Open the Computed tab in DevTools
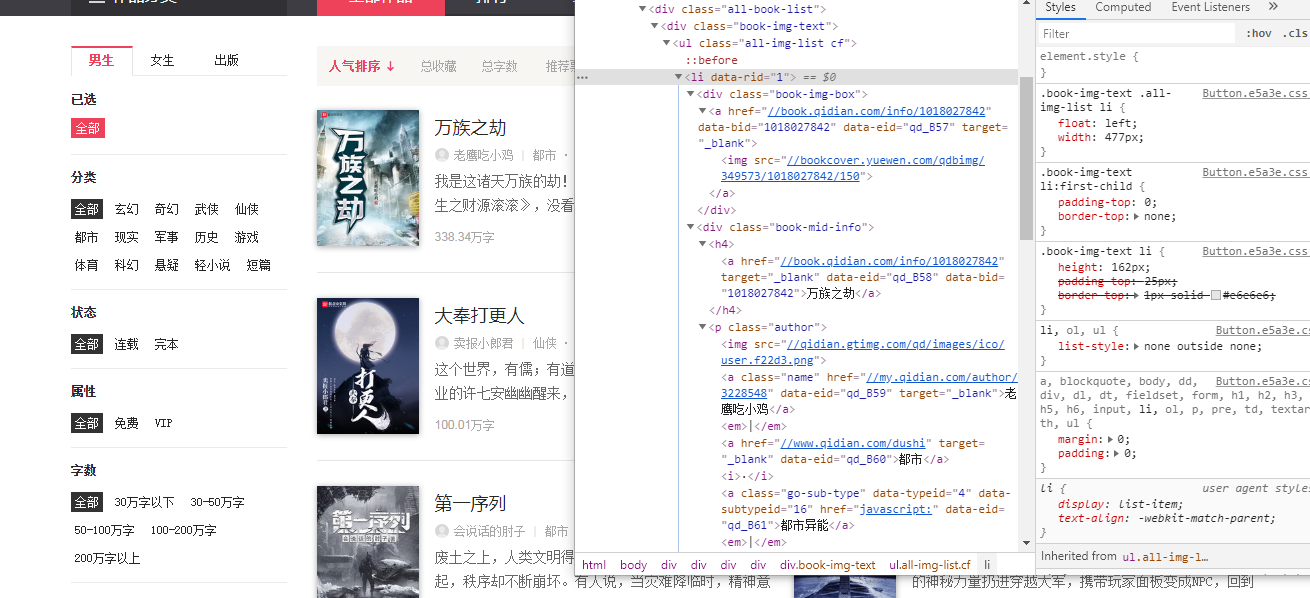 [x=1124, y=7]
